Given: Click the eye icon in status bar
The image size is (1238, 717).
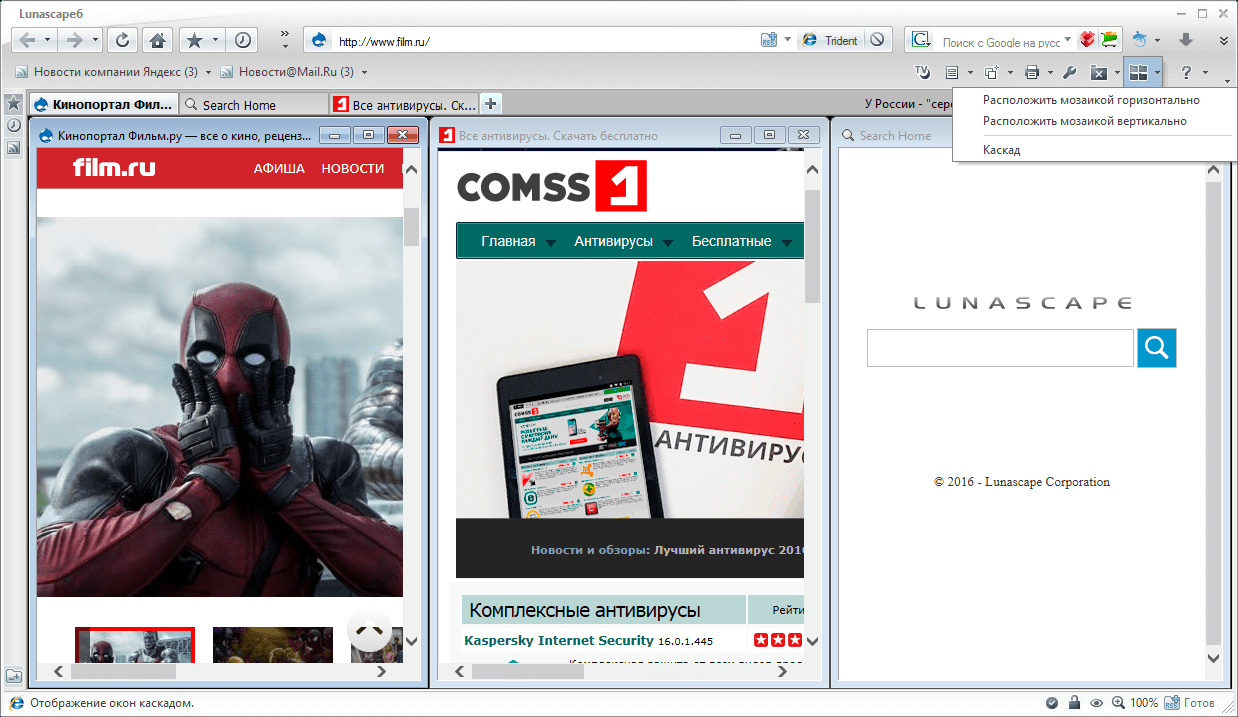Looking at the screenshot, I should (1096, 703).
